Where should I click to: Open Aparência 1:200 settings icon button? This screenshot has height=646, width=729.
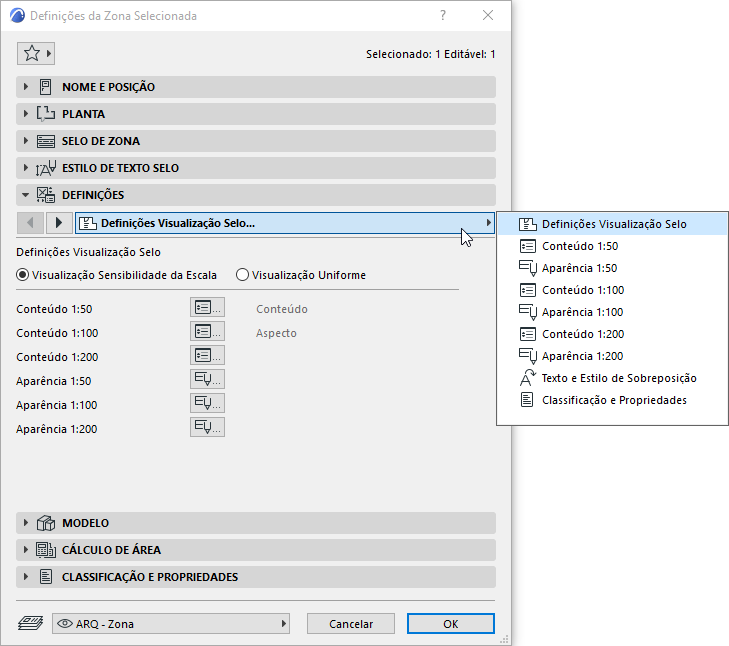tap(207, 427)
